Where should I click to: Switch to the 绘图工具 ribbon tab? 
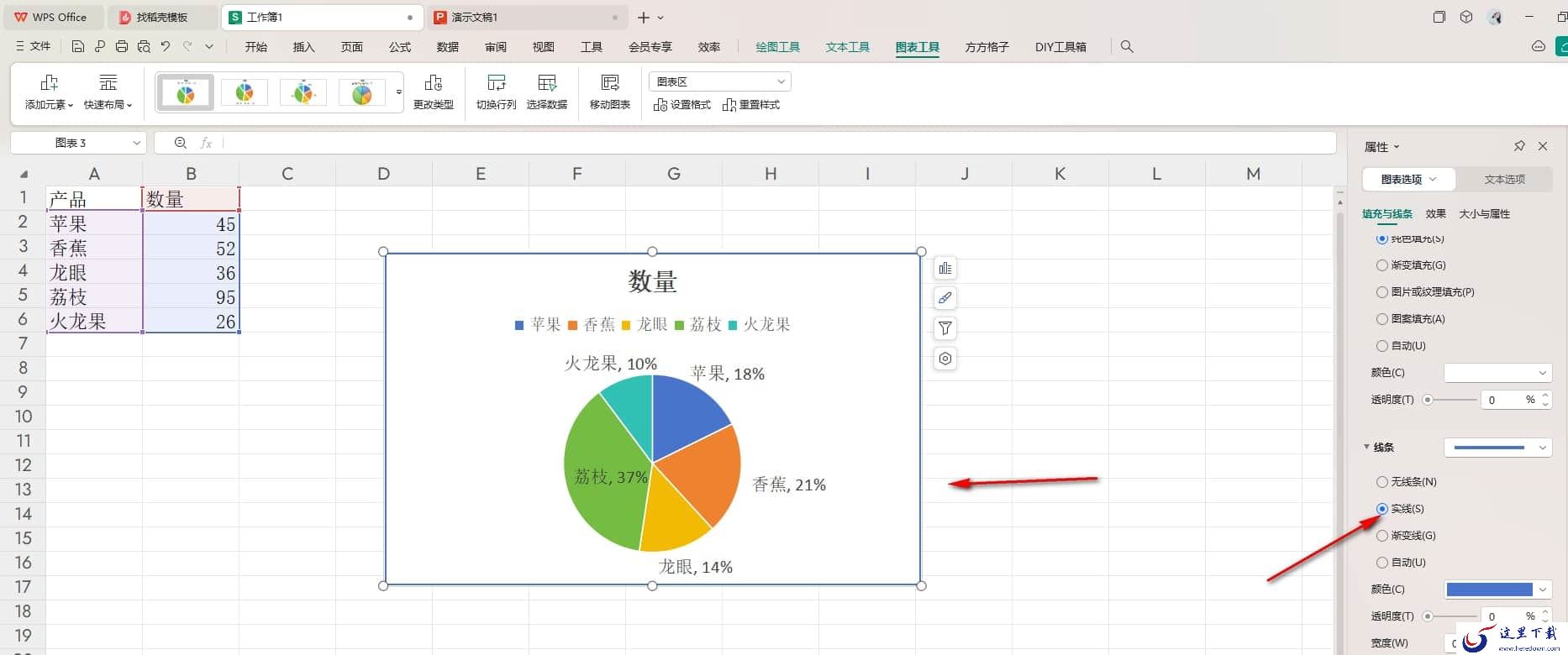777,47
